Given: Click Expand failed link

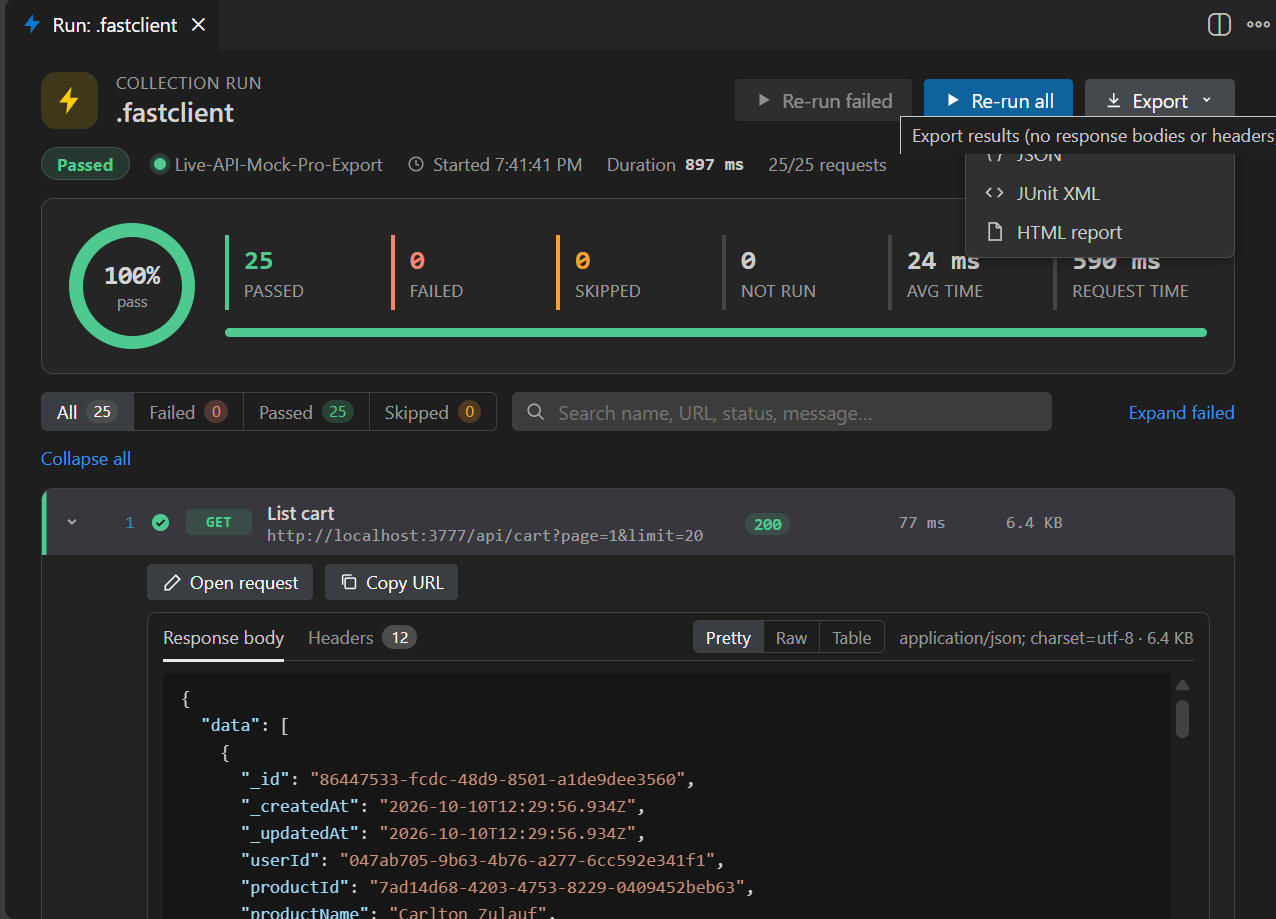Looking at the screenshot, I should tap(1181, 412).
